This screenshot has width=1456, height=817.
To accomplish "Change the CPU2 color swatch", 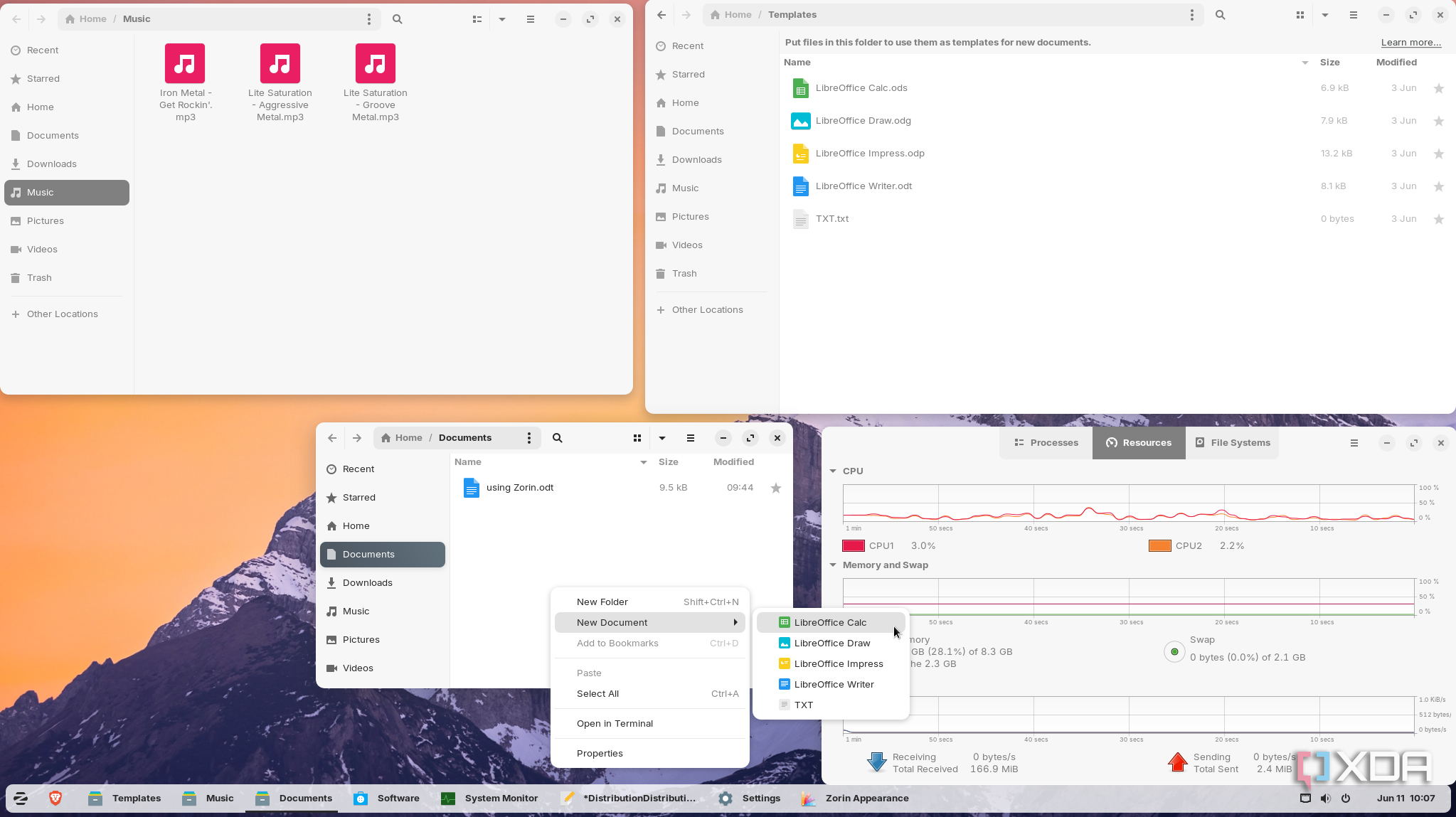I will pyautogui.click(x=1160, y=546).
